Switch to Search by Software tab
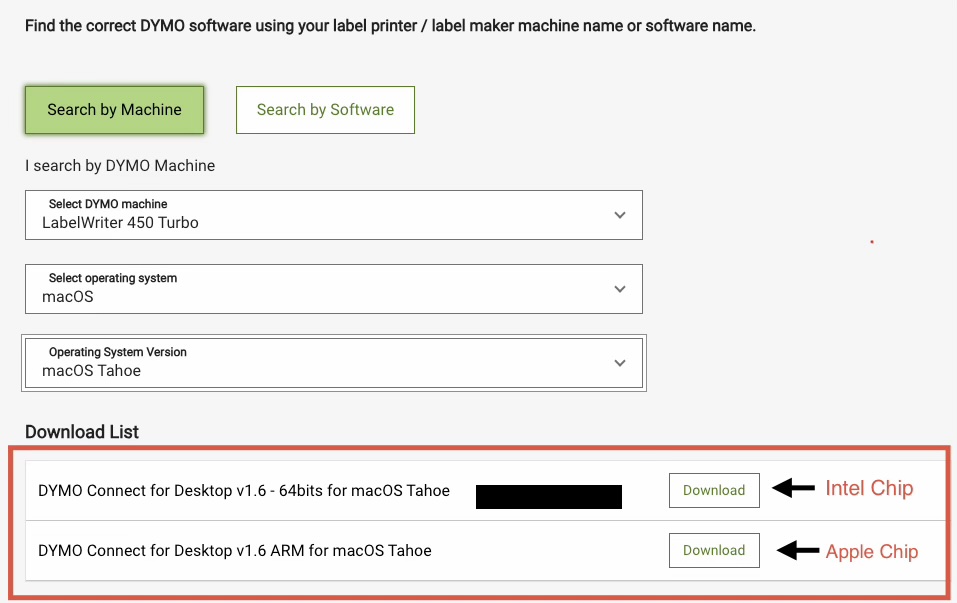The width and height of the screenshot is (957, 603). (325, 110)
